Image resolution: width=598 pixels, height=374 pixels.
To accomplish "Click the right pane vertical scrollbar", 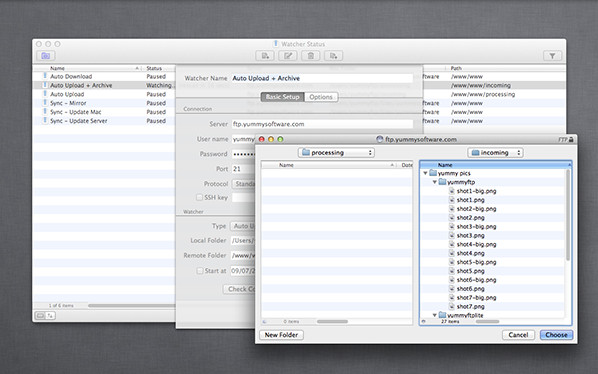I will (x=568, y=215).
